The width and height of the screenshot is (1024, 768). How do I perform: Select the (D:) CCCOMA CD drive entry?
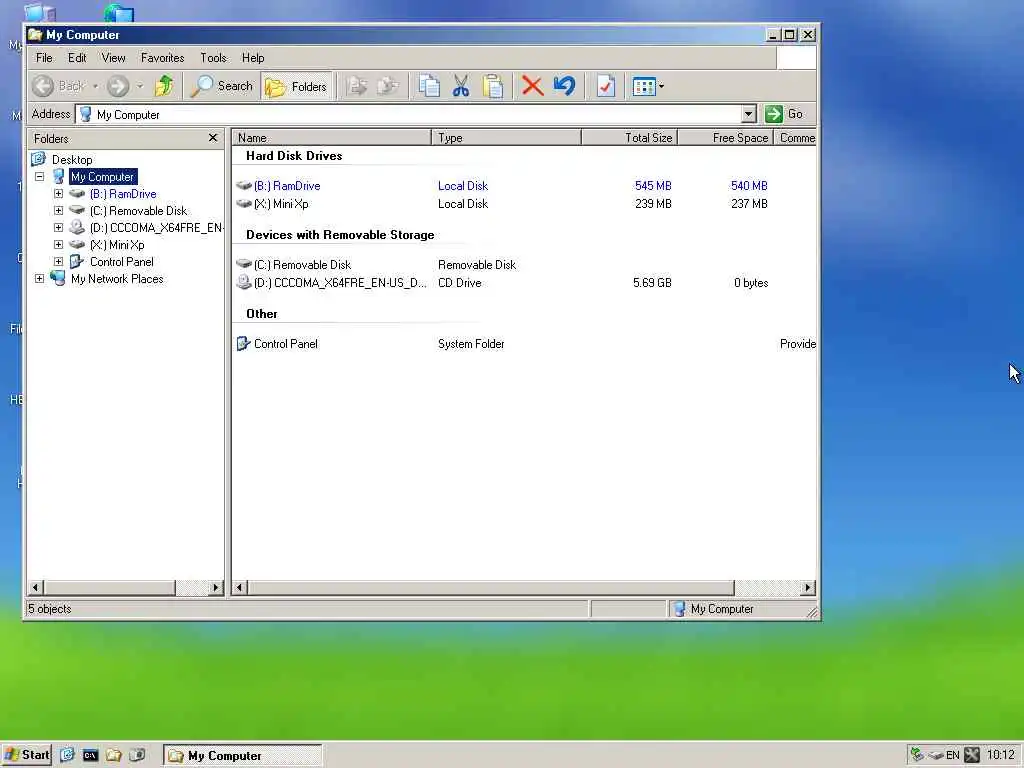(x=340, y=283)
